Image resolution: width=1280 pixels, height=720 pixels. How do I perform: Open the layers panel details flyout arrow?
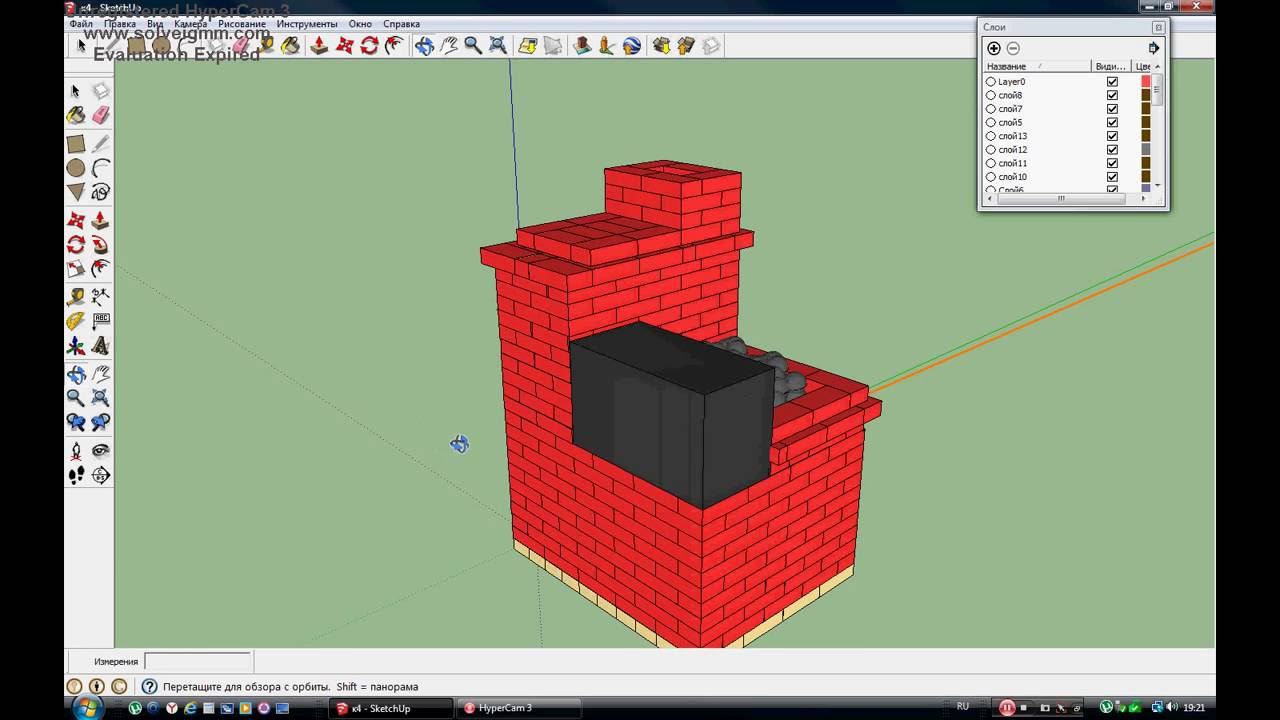[1153, 48]
